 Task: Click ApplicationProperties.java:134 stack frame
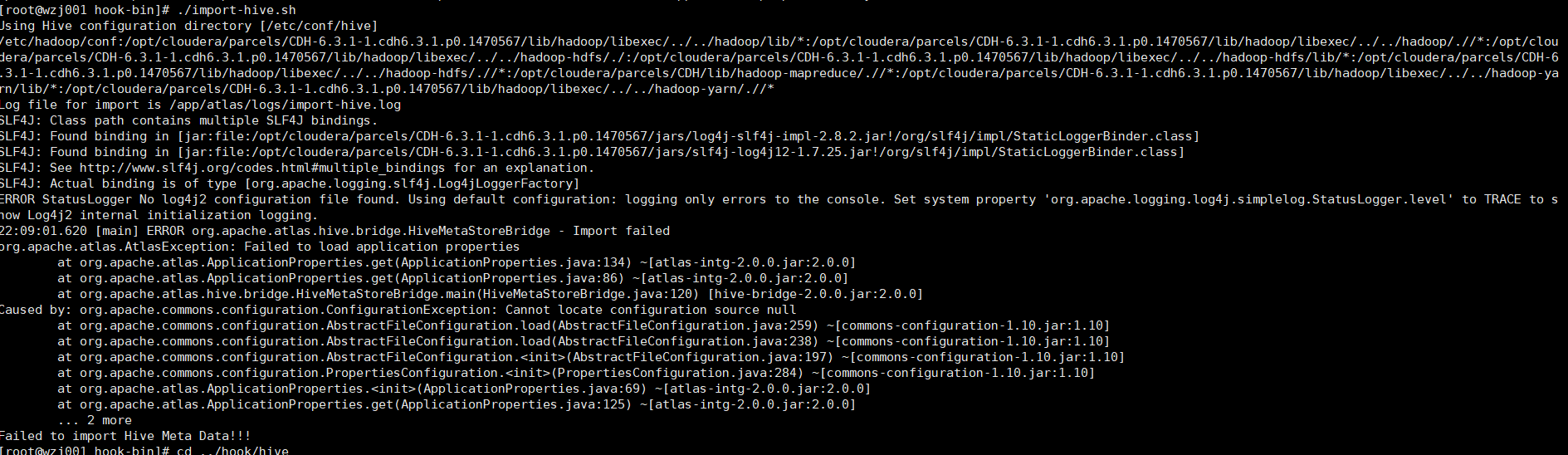click(457, 262)
